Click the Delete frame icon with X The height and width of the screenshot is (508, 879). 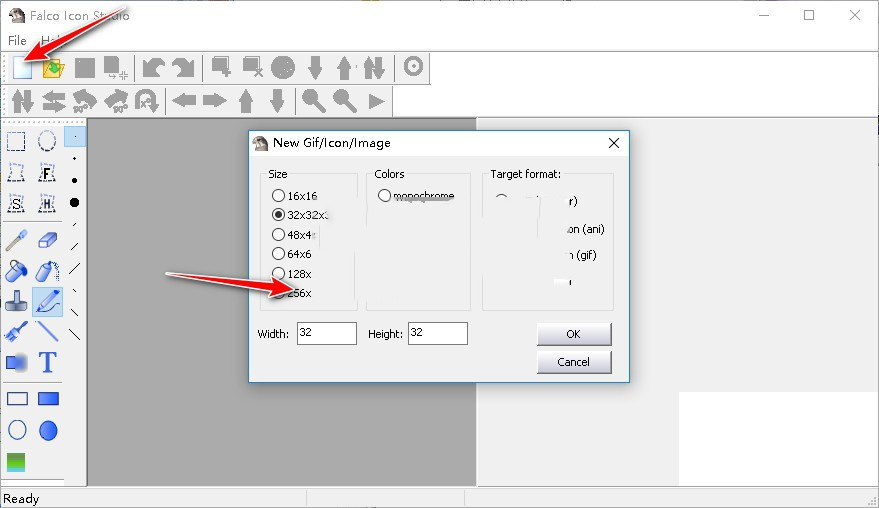click(252, 67)
